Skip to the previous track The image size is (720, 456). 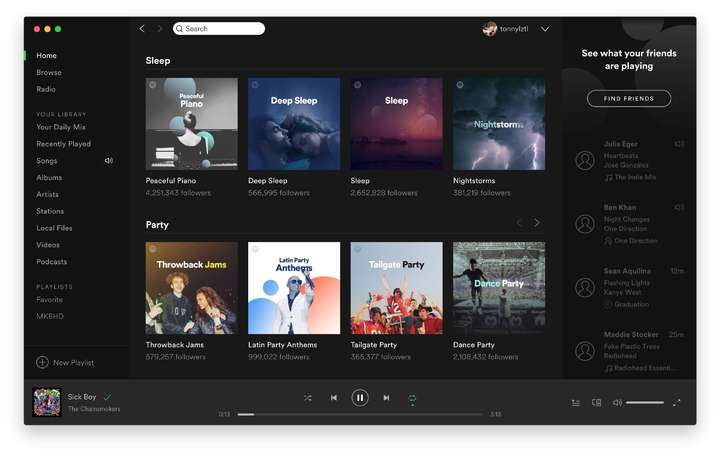[x=334, y=398]
